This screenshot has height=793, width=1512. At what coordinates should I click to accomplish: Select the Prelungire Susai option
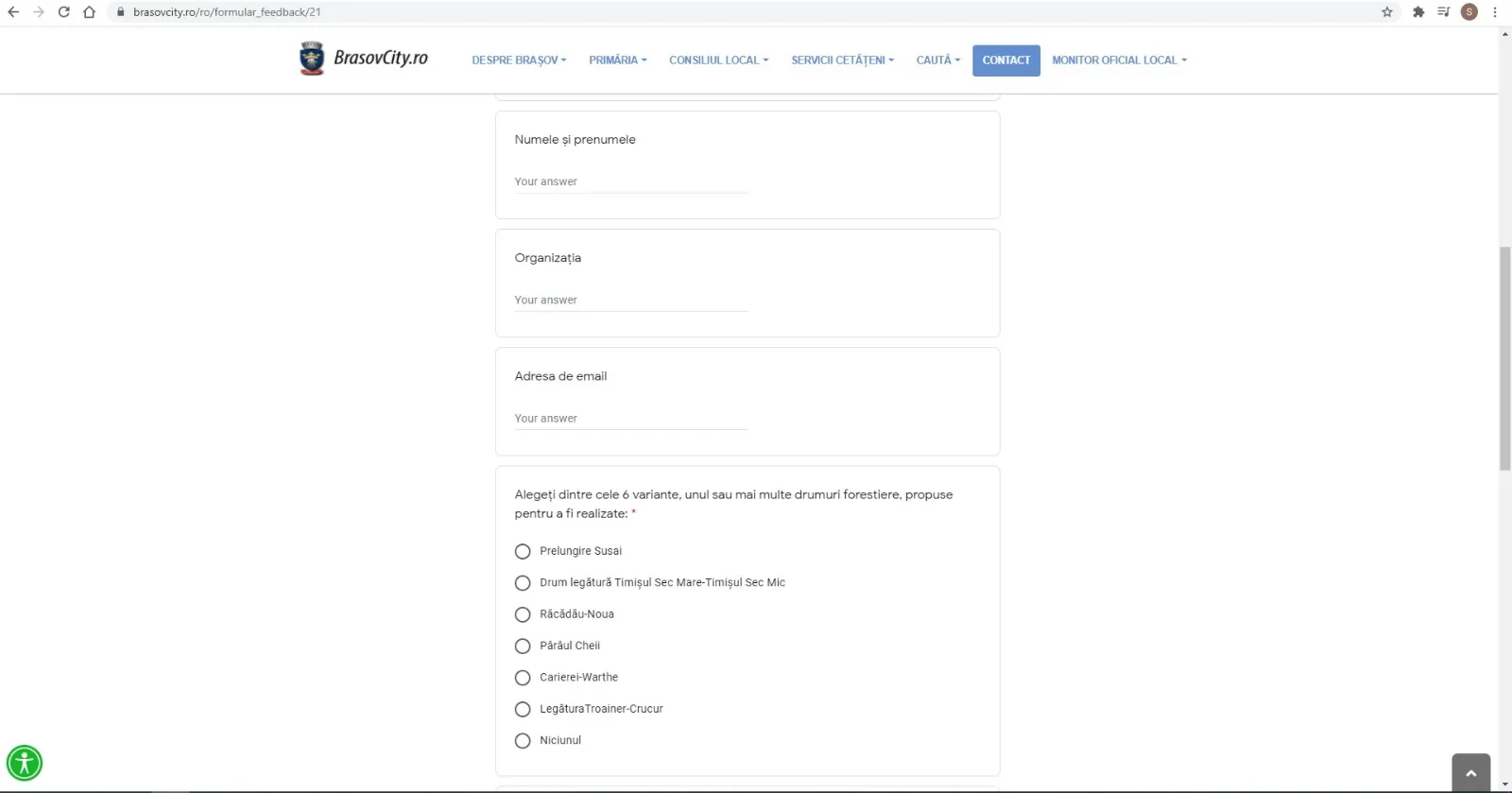coord(523,551)
